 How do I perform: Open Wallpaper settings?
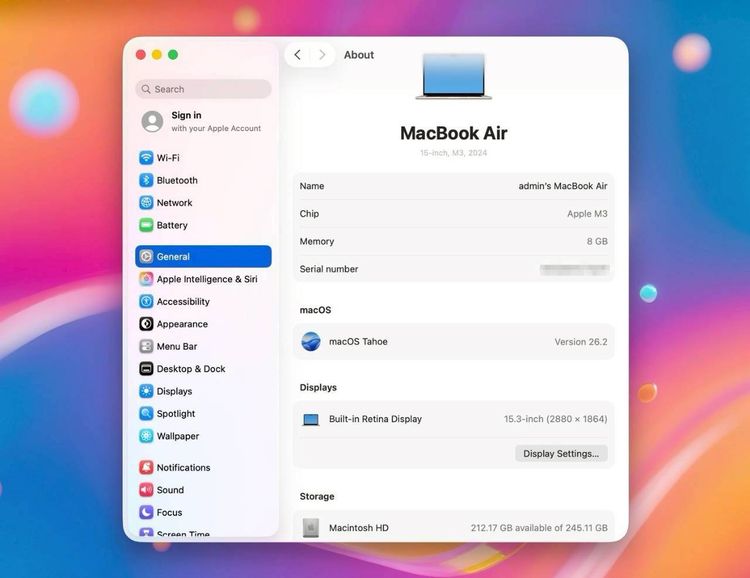[x=203, y=436]
